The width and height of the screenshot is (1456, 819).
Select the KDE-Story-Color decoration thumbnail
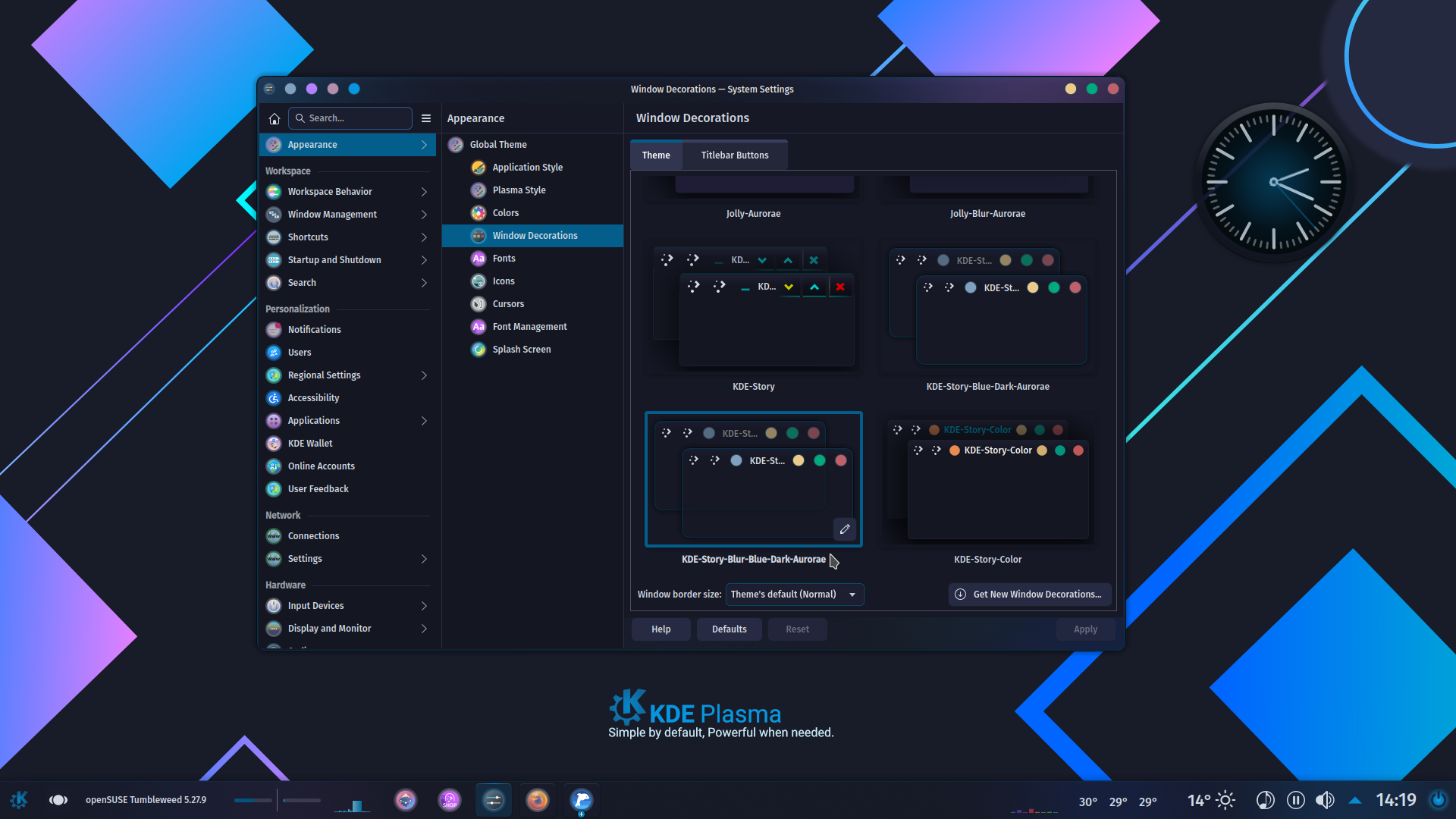coord(988,480)
